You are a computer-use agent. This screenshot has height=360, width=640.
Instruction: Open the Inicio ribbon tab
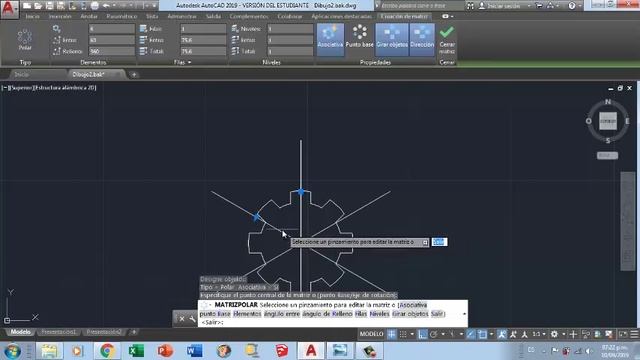[33, 16]
